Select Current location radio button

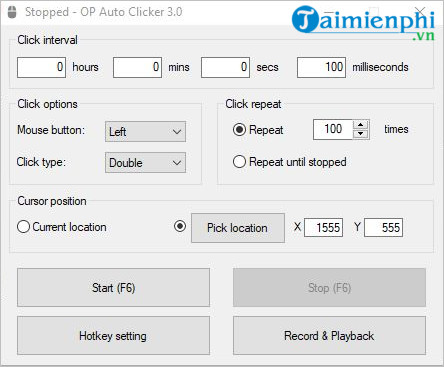[23, 227]
